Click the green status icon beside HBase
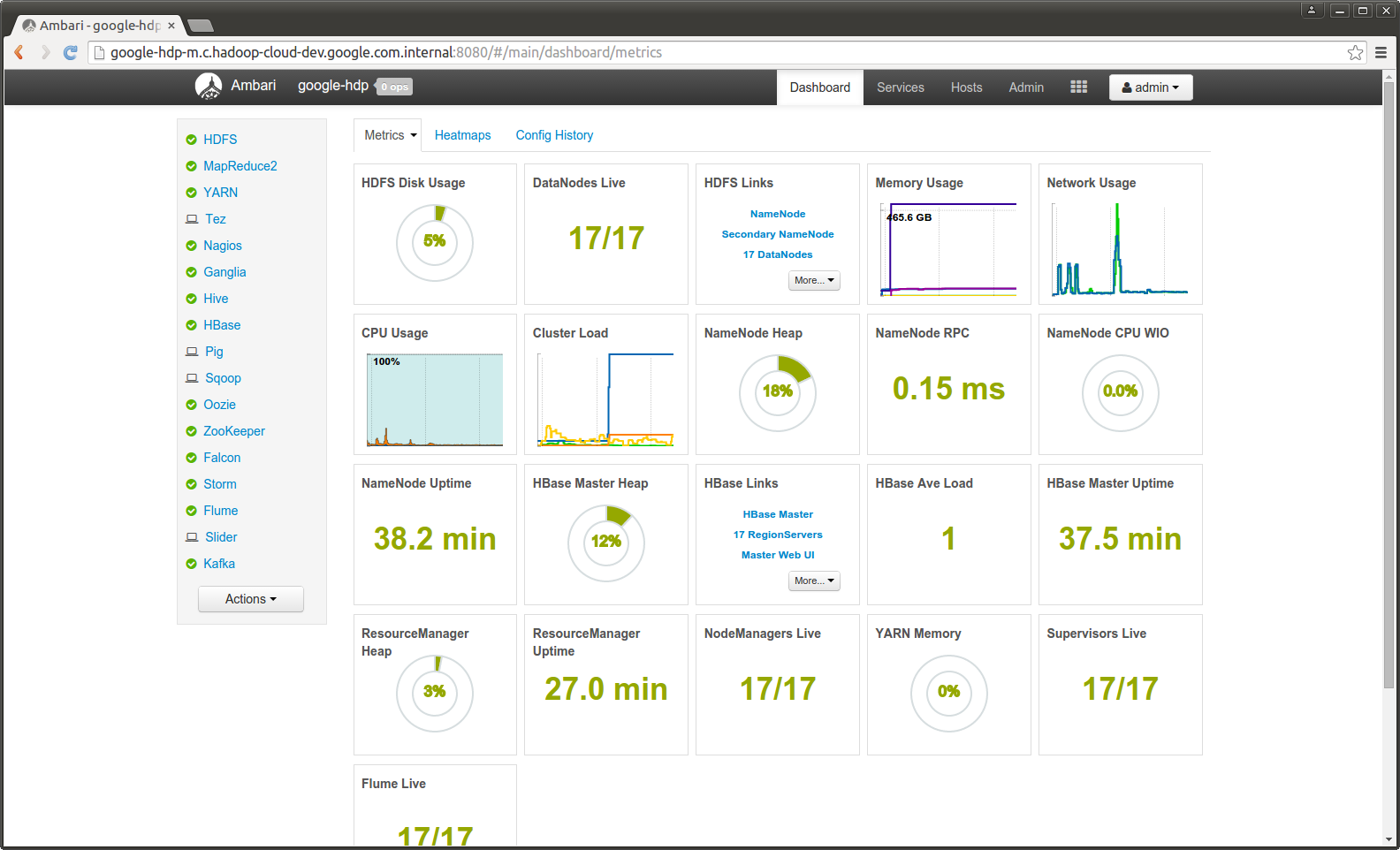1400x850 pixels. coord(191,325)
